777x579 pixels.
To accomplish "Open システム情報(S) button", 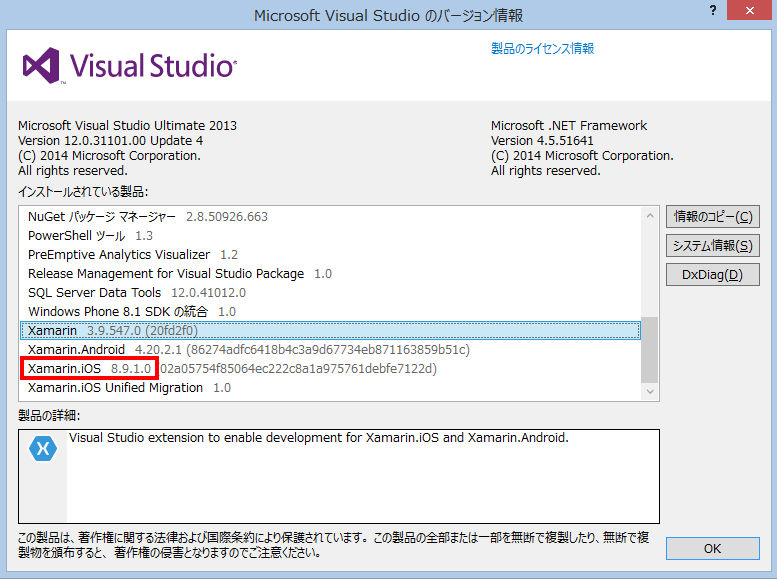I will coord(713,245).
